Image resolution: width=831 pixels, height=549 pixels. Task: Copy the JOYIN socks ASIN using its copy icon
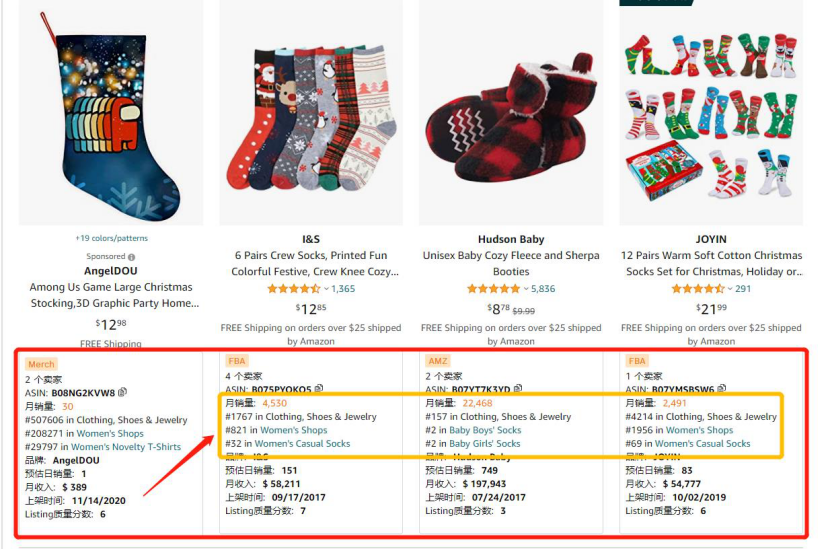(721, 389)
